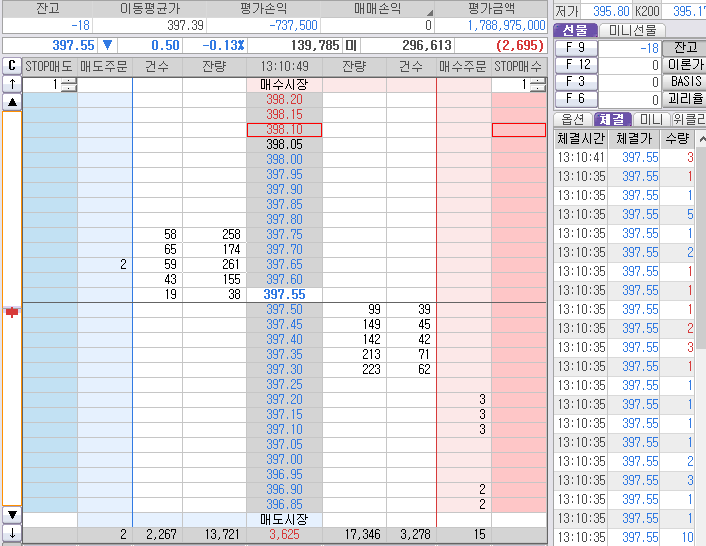Click the 397.00 price cell

click(x=284, y=460)
